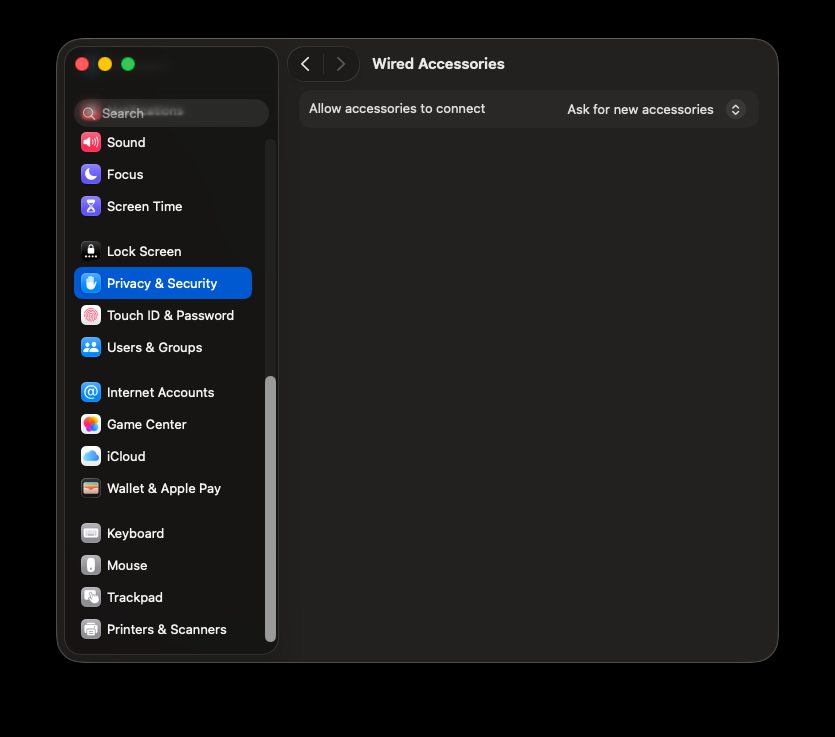835x737 pixels.
Task: Select Internet Accounts label
Action: click(161, 392)
